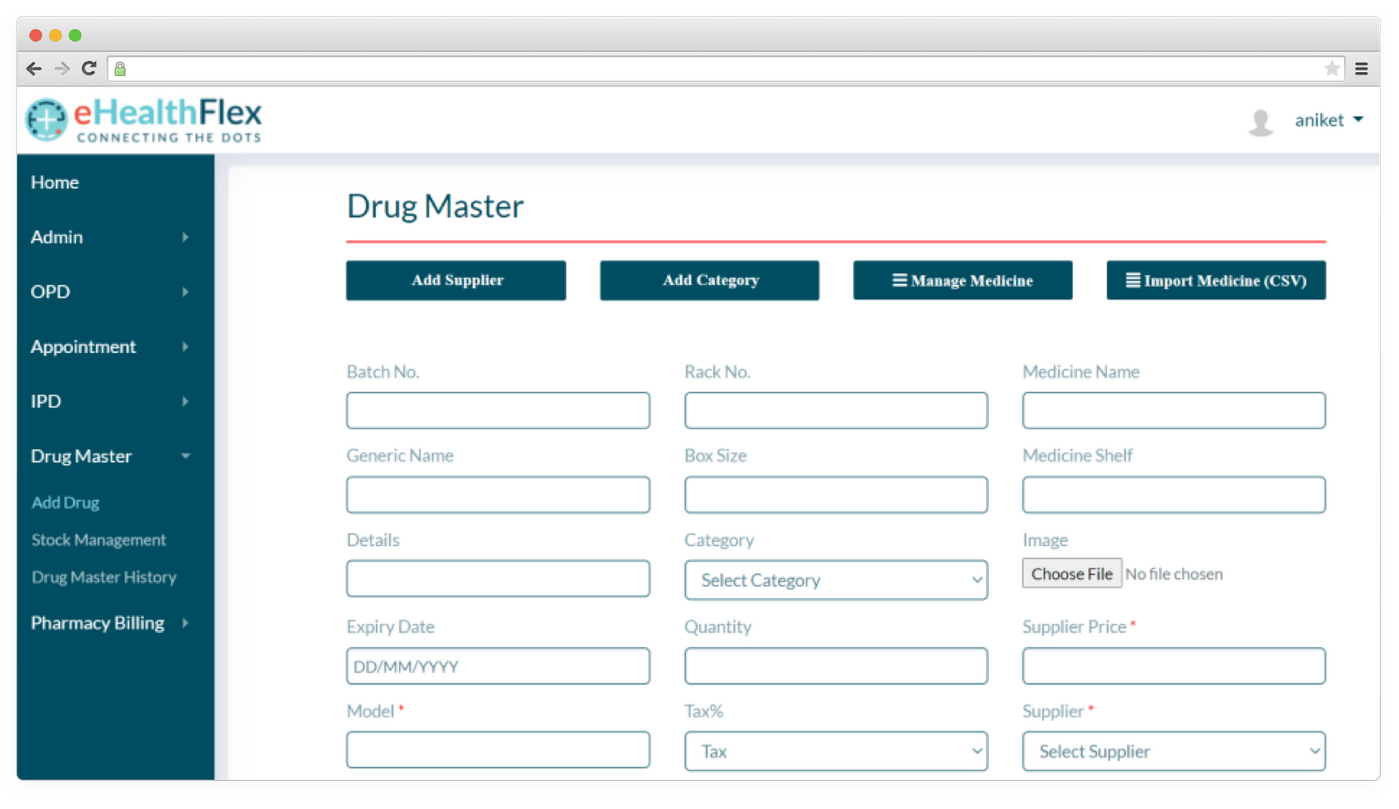Focus the Generic Name input field
The height and width of the screenshot is (809, 1399).
tap(498, 495)
